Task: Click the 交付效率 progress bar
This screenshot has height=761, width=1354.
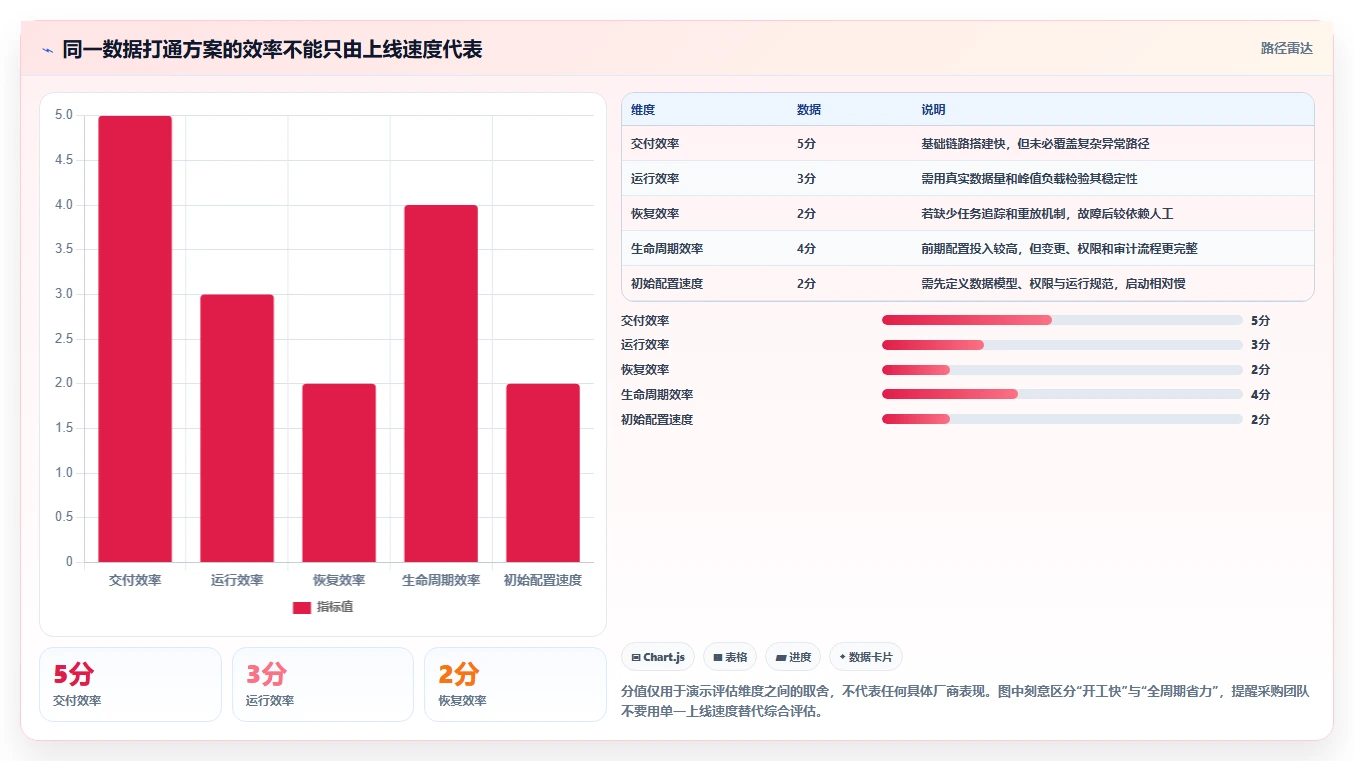Action: [1062, 320]
